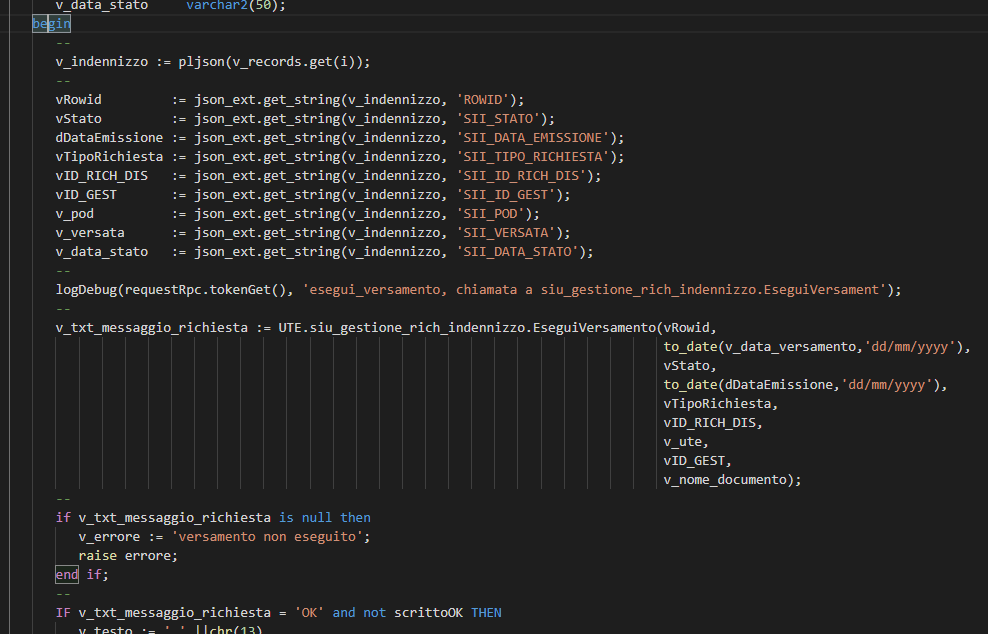Click the highlighted begin keyword

pos(51,23)
